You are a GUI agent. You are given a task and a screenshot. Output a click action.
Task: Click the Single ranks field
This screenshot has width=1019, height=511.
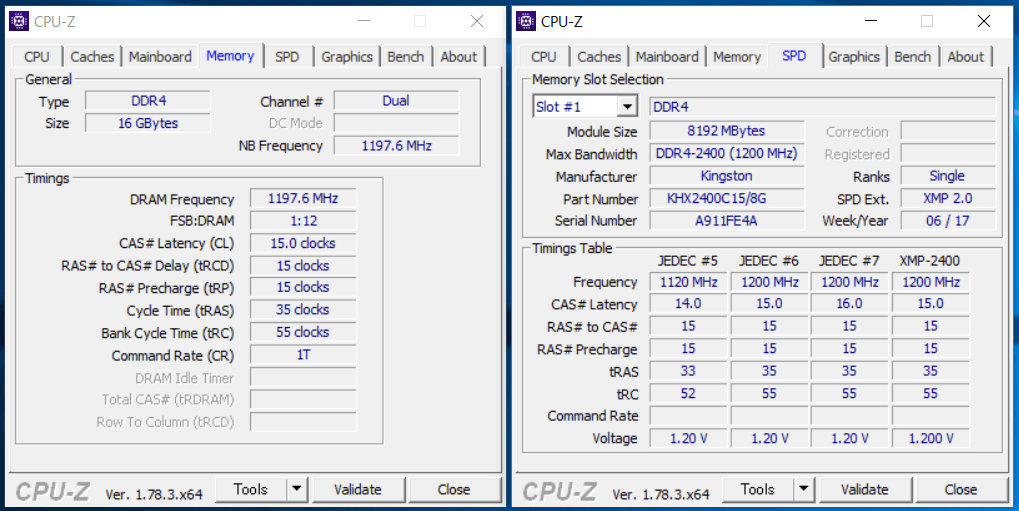(x=948, y=176)
